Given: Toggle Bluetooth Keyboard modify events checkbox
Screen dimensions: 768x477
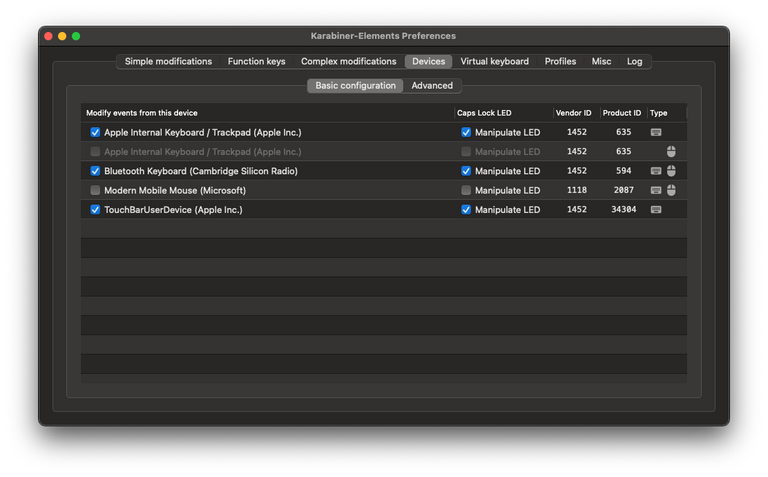Looking at the screenshot, I should pyautogui.click(x=95, y=171).
